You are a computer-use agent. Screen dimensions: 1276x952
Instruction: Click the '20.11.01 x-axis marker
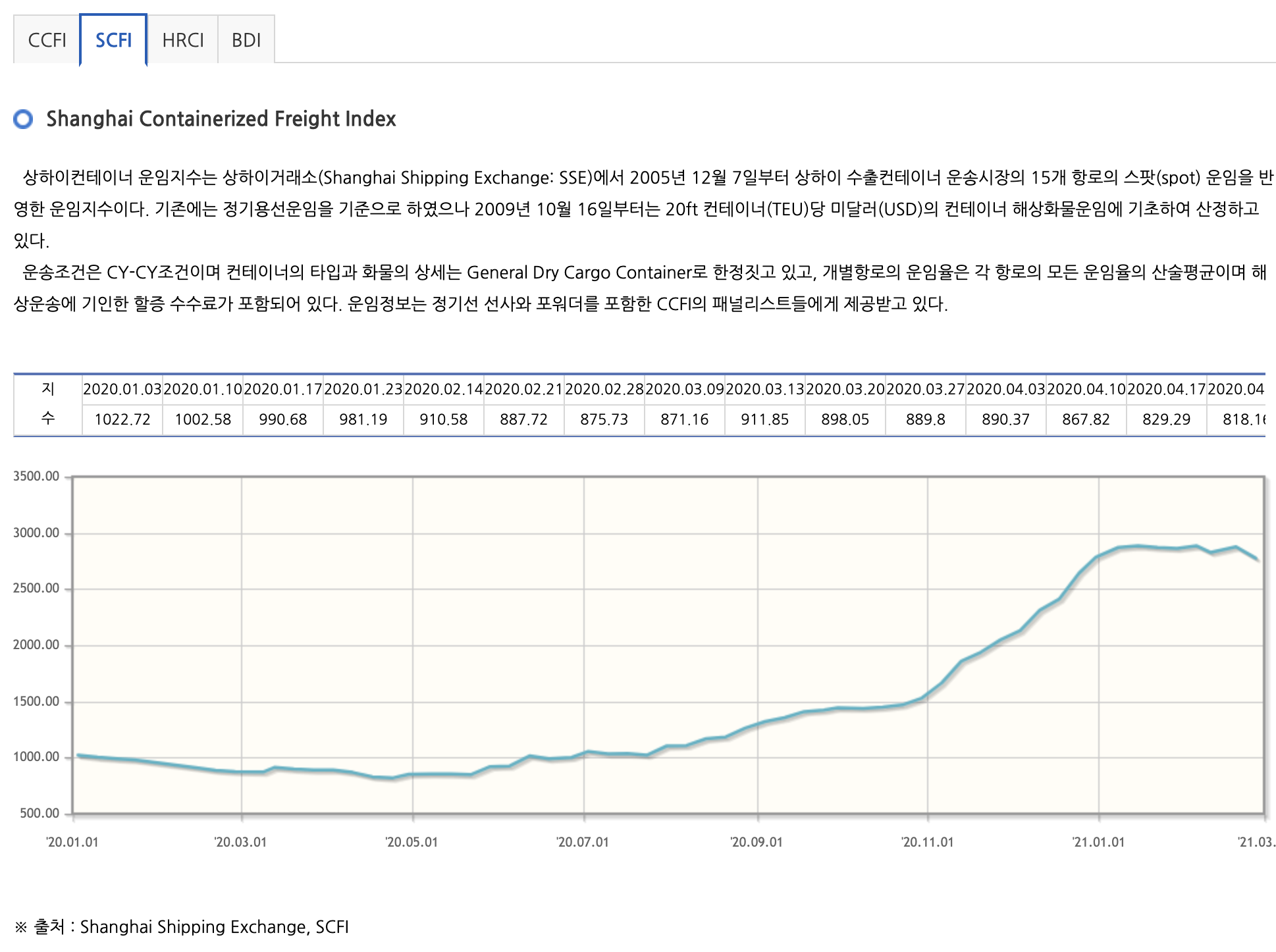tap(927, 842)
